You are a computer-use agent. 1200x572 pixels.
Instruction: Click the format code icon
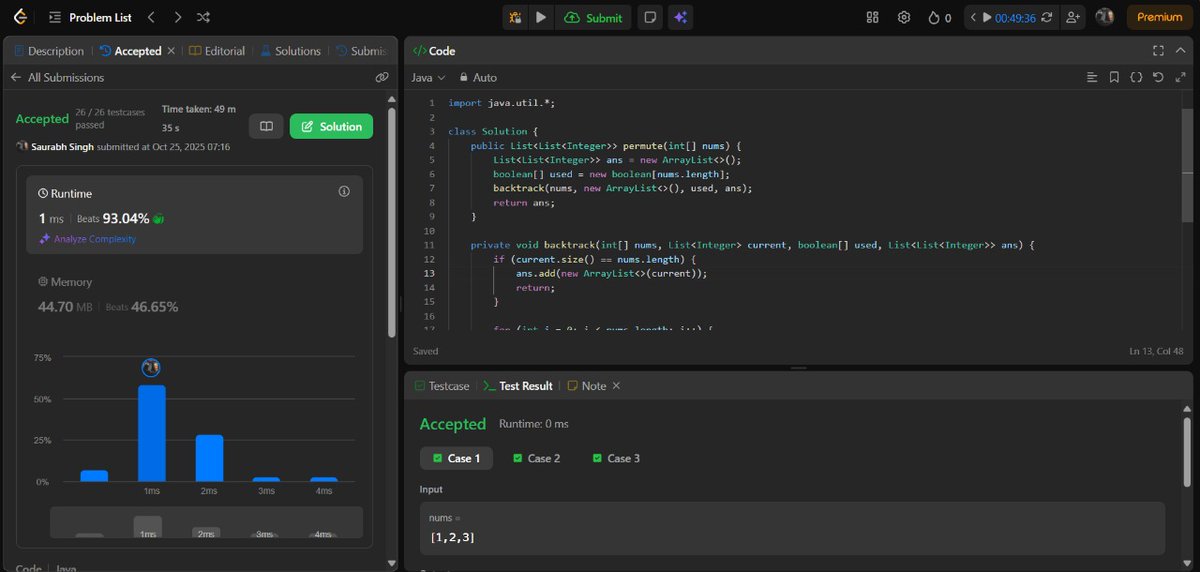tap(1092, 77)
